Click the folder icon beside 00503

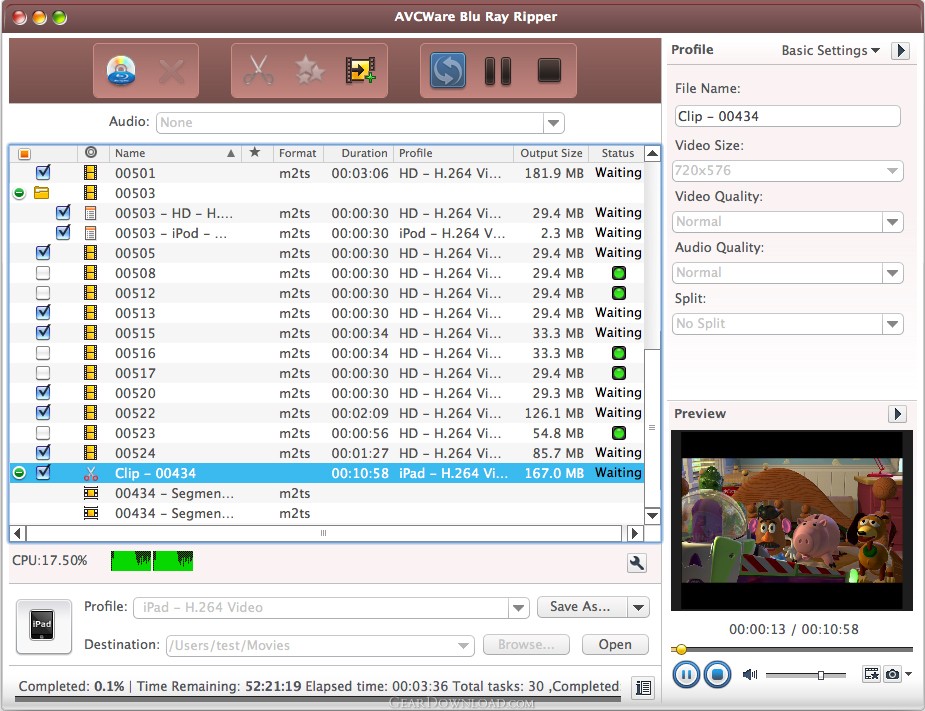click(x=41, y=192)
